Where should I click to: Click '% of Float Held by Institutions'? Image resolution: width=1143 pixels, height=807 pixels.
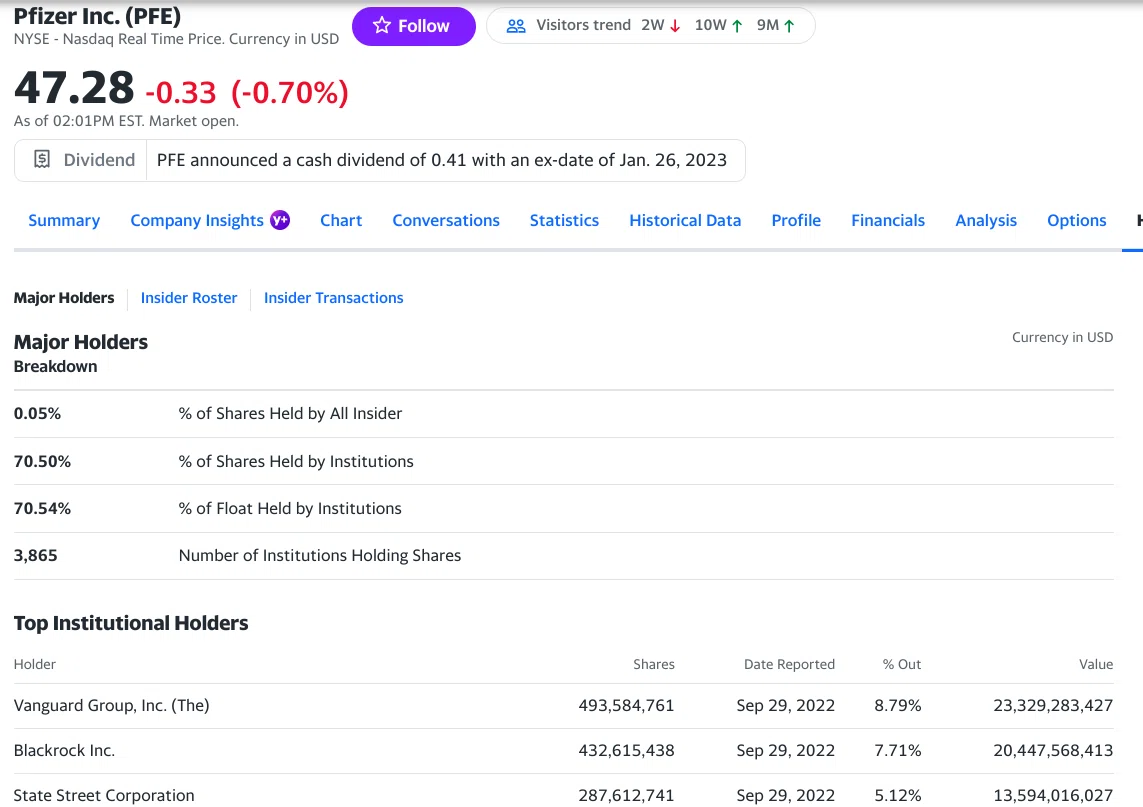point(290,508)
